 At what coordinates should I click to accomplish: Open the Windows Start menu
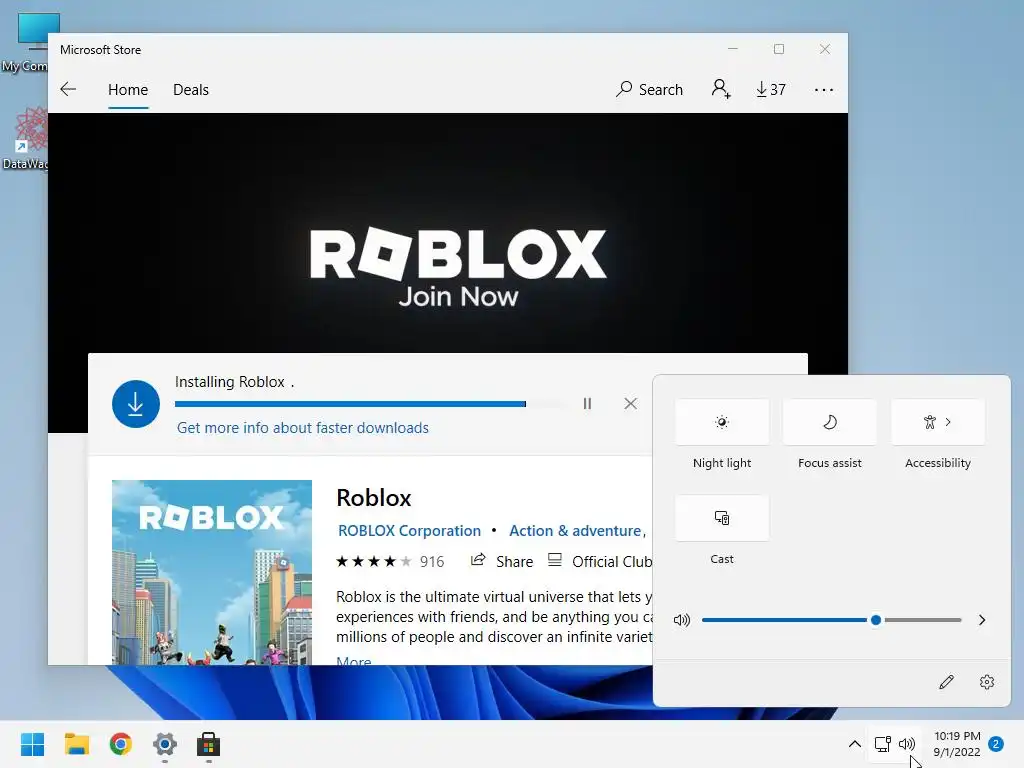[x=33, y=744]
